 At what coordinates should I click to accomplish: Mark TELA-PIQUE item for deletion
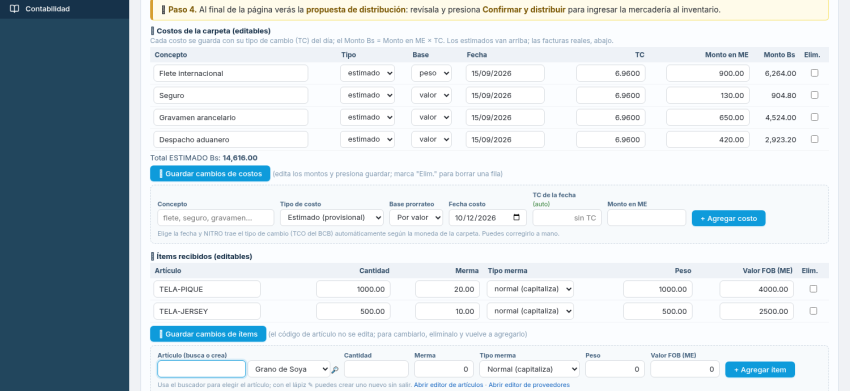coord(813,289)
